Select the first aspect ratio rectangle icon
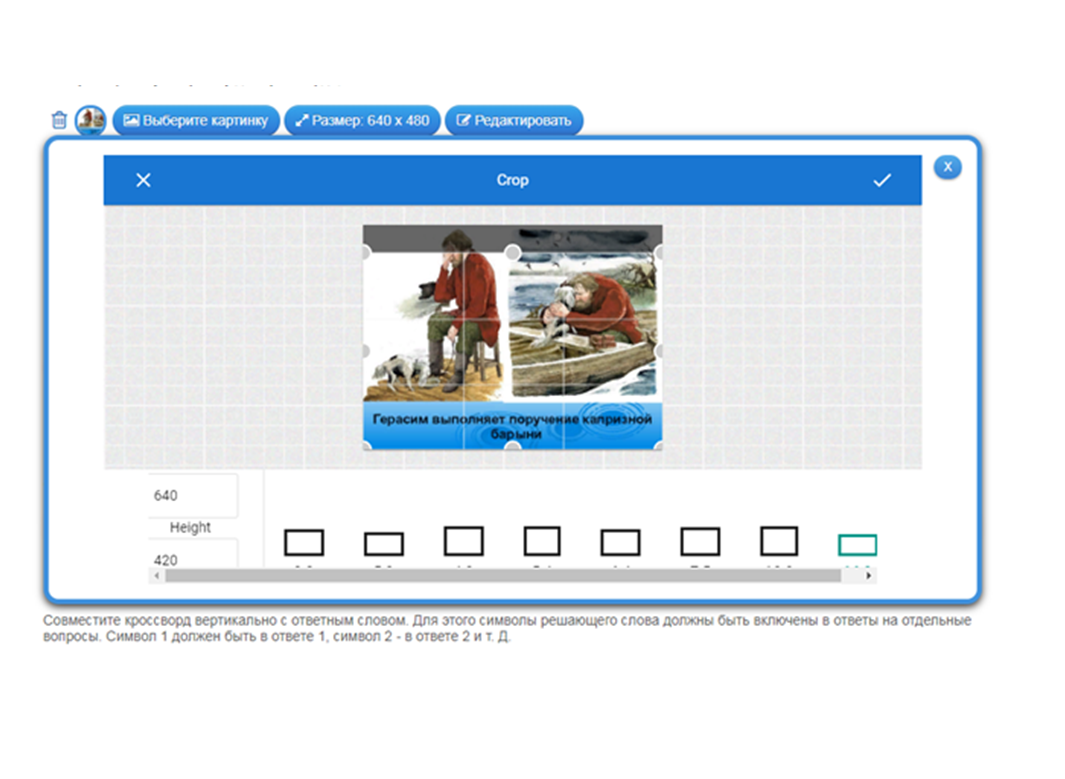The height and width of the screenshot is (779, 1065). (304, 543)
